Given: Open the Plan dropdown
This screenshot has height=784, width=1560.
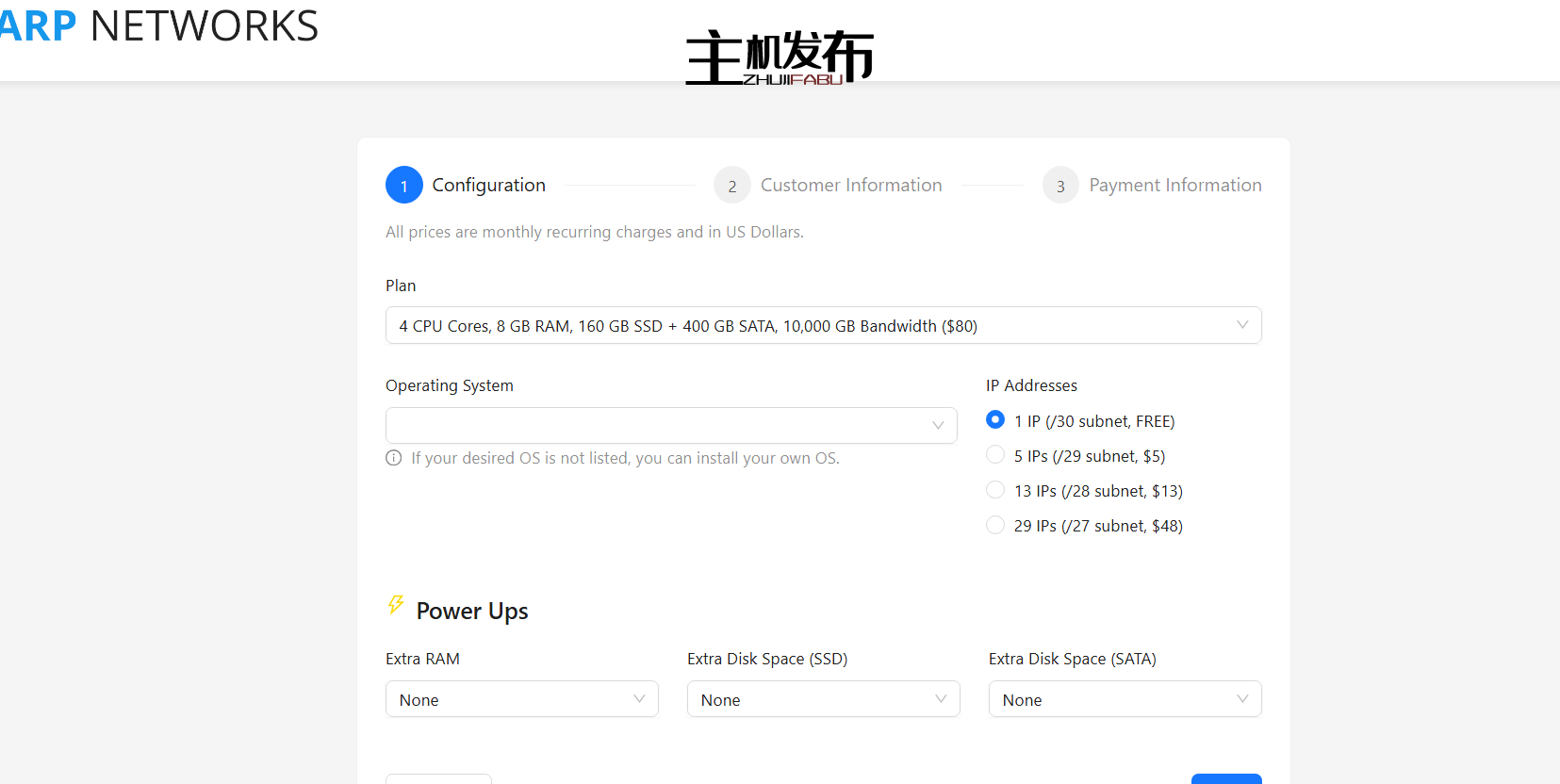Looking at the screenshot, I should click(822, 326).
